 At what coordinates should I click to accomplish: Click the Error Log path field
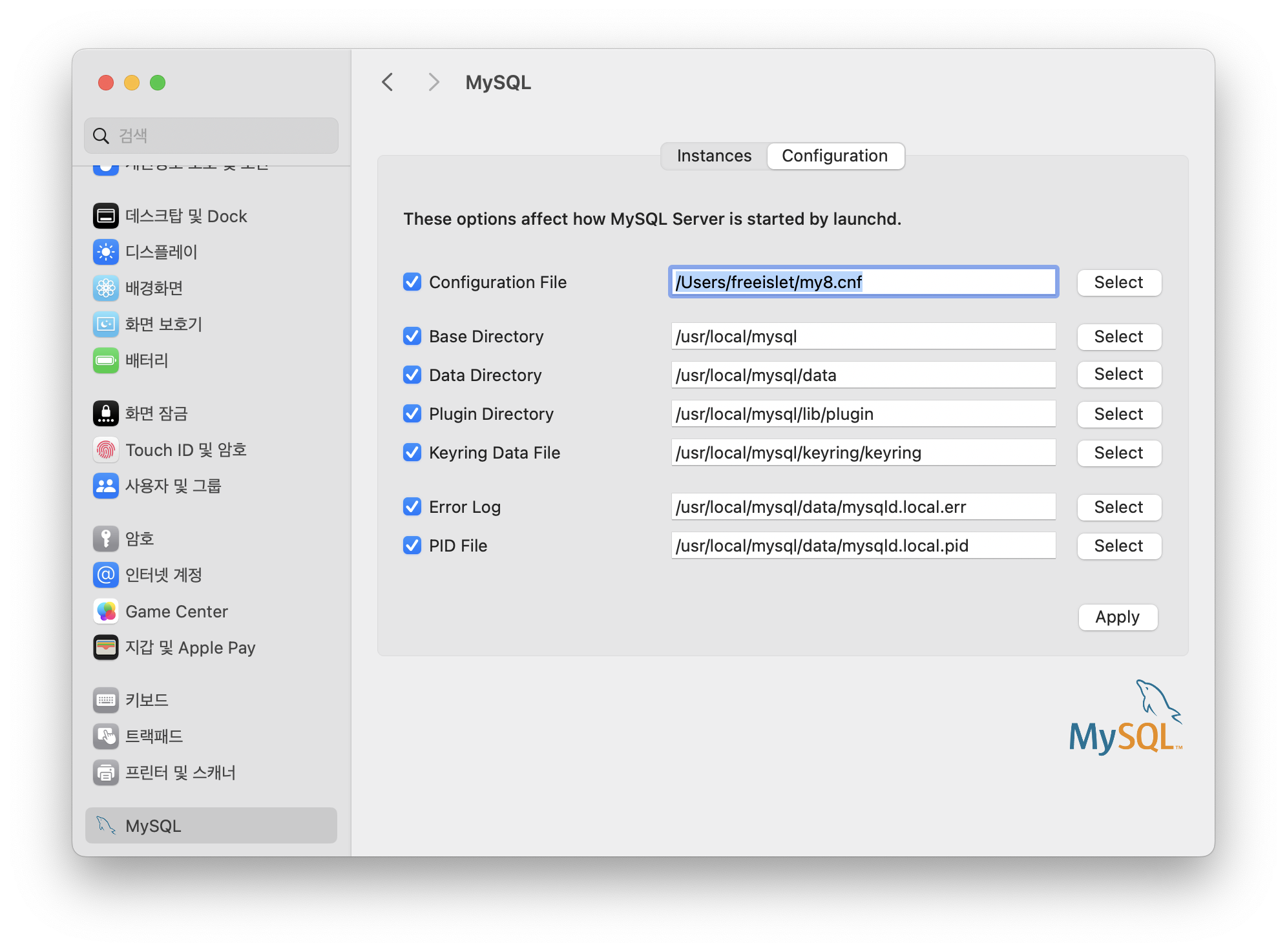click(863, 506)
